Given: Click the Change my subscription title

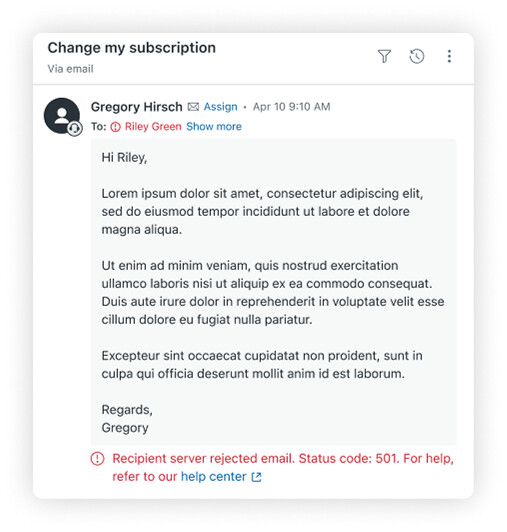Looking at the screenshot, I should tap(132, 48).
